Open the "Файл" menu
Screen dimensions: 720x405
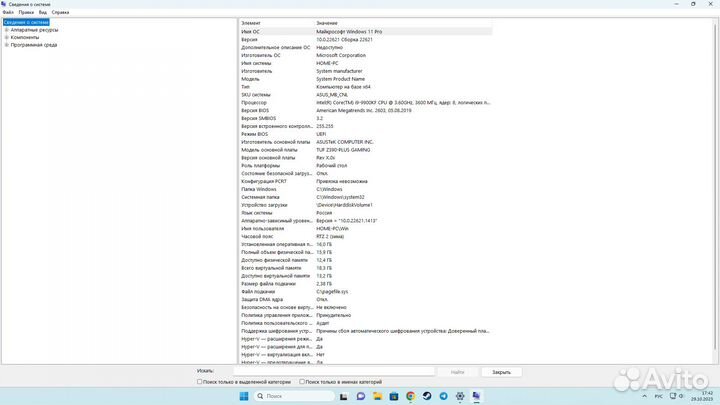8,12
